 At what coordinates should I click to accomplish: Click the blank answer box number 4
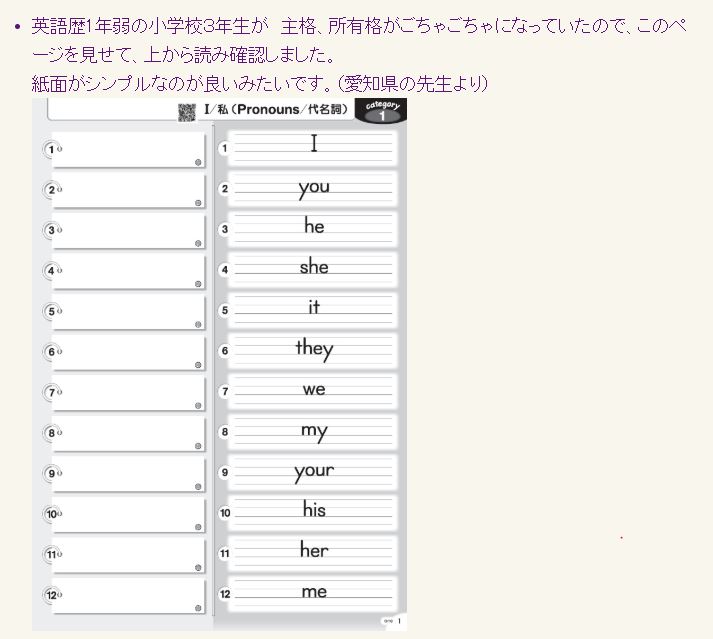pos(128,271)
